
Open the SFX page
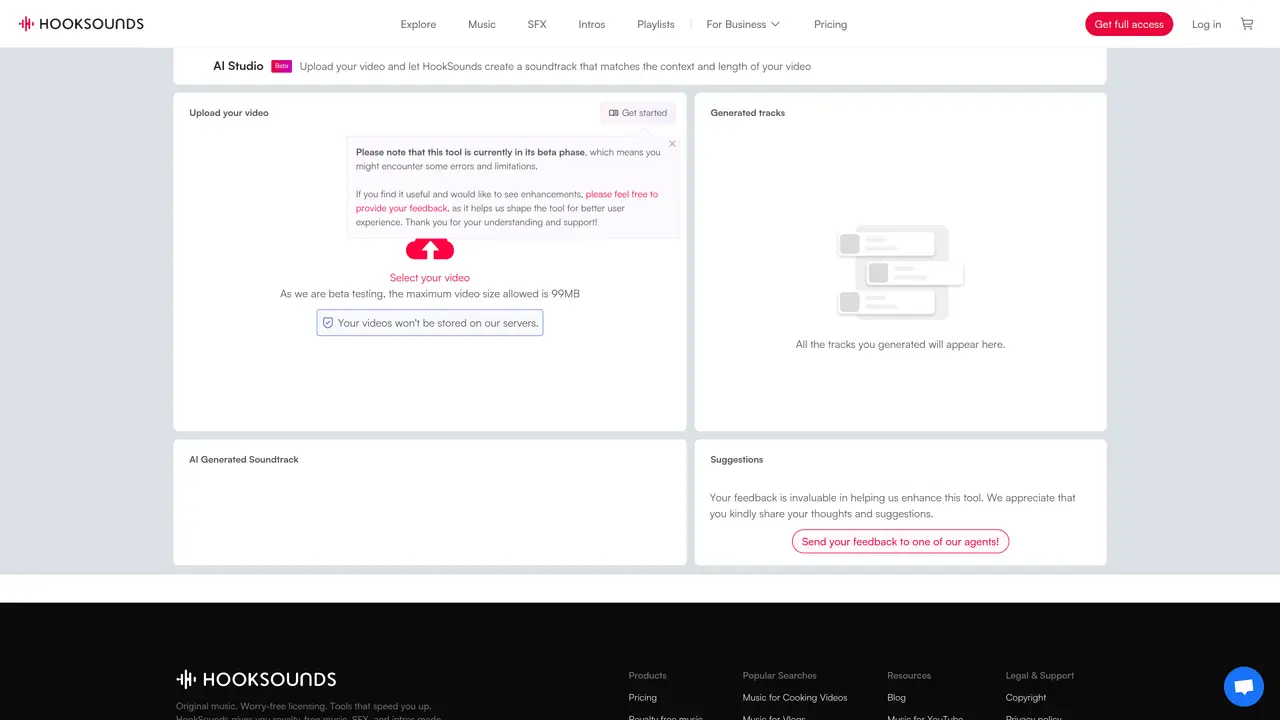(537, 24)
